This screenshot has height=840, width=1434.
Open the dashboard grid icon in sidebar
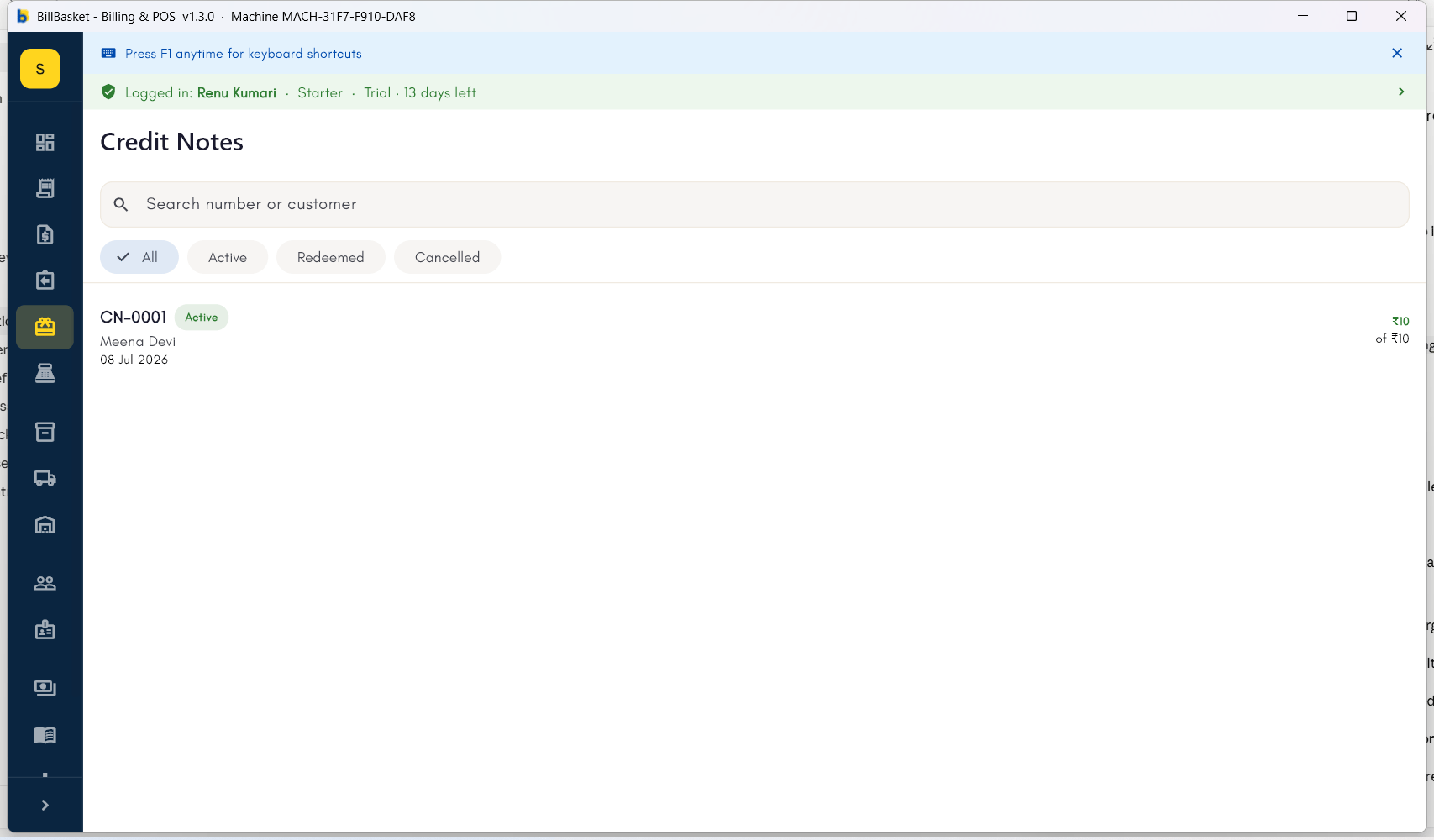coord(45,142)
